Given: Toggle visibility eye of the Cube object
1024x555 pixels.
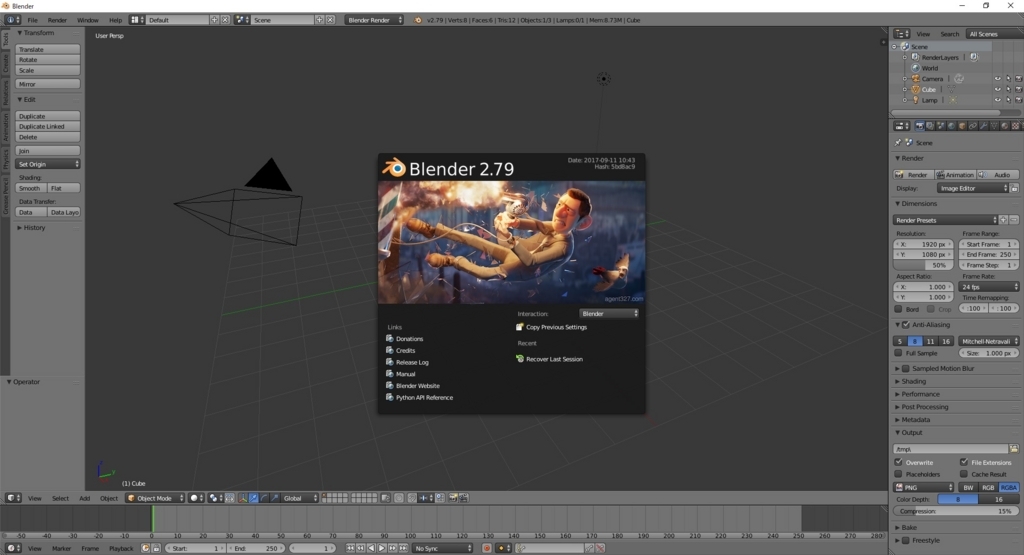Looking at the screenshot, I should click(997, 89).
